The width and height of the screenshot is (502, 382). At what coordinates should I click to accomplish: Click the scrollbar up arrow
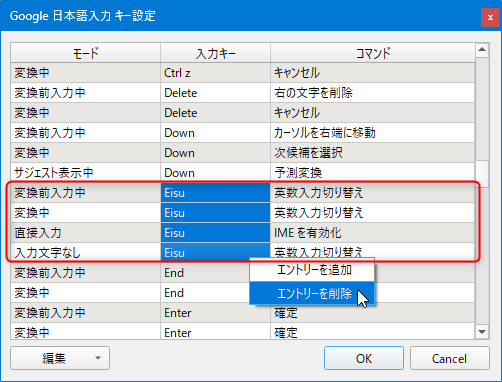[x=482, y=50]
